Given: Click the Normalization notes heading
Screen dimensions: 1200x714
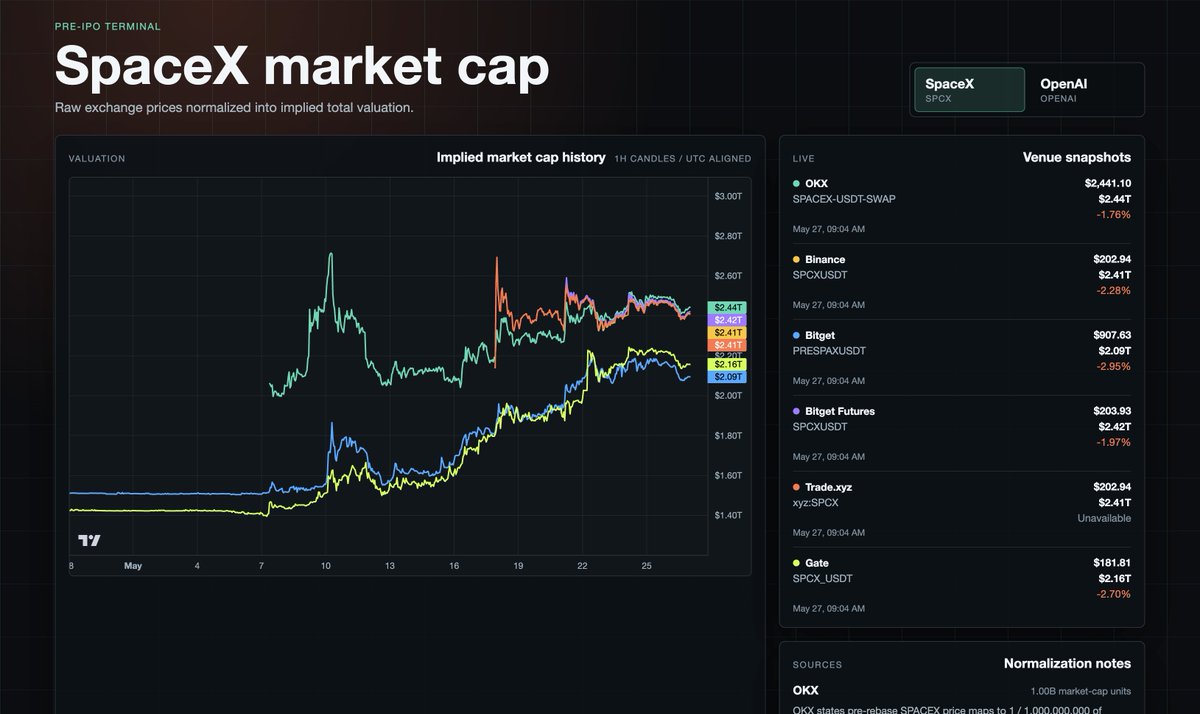Looking at the screenshot, I should tap(1068, 664).
